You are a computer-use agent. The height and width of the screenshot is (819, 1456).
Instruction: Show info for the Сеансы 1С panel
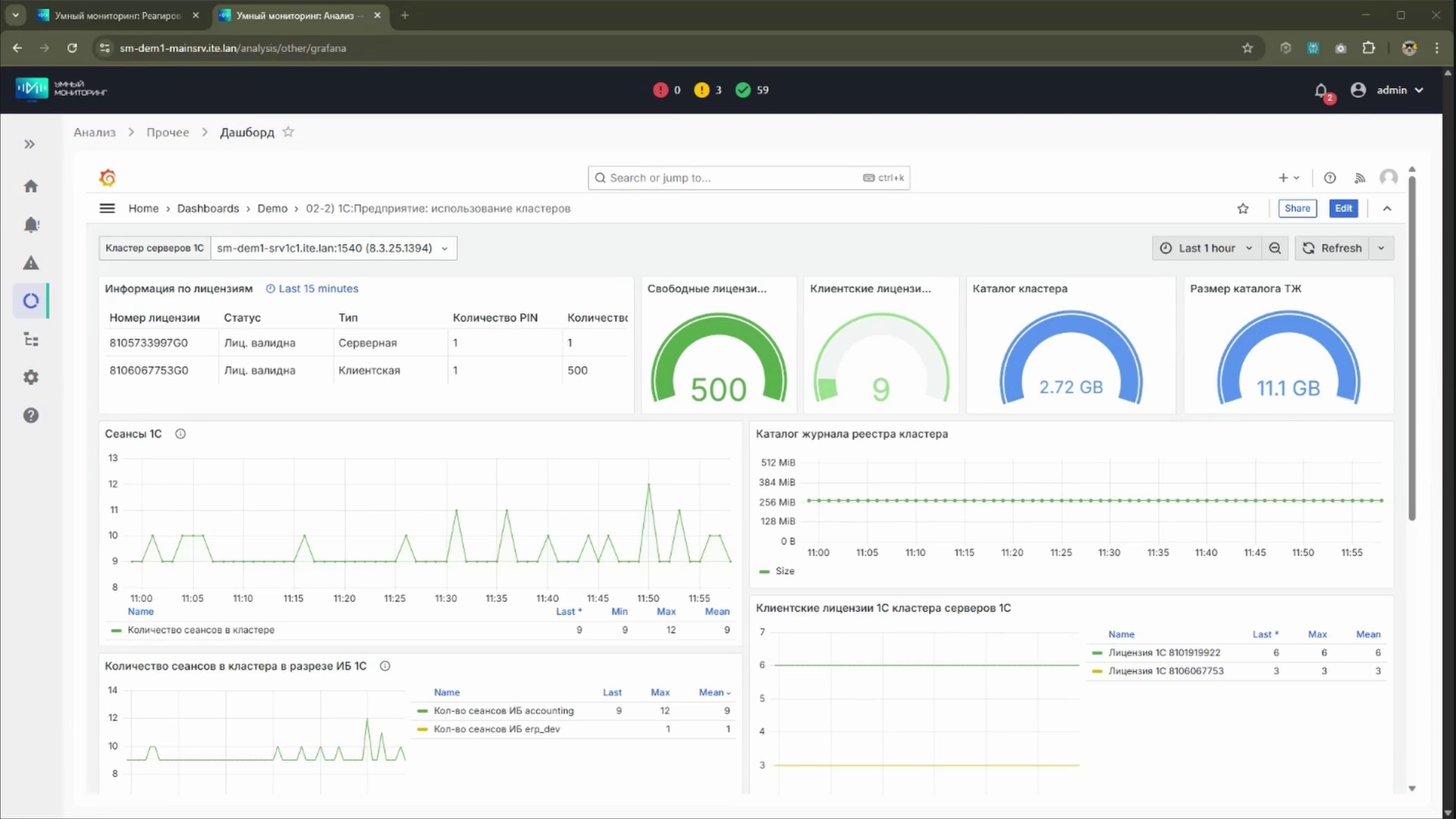pos(180,434)
